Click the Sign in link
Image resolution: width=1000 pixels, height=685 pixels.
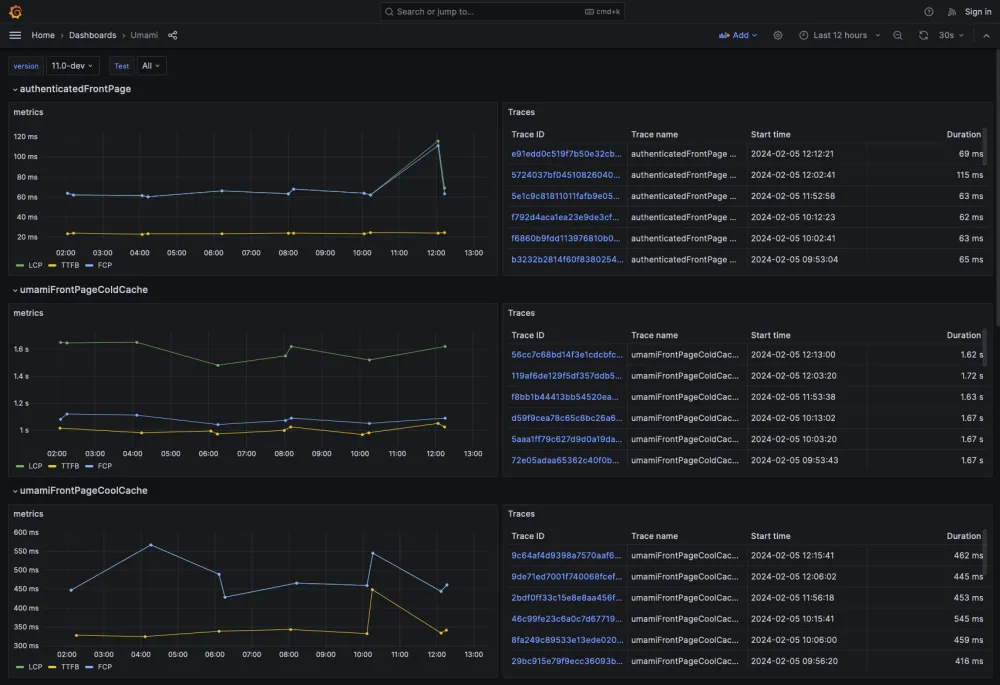point(978,12)
